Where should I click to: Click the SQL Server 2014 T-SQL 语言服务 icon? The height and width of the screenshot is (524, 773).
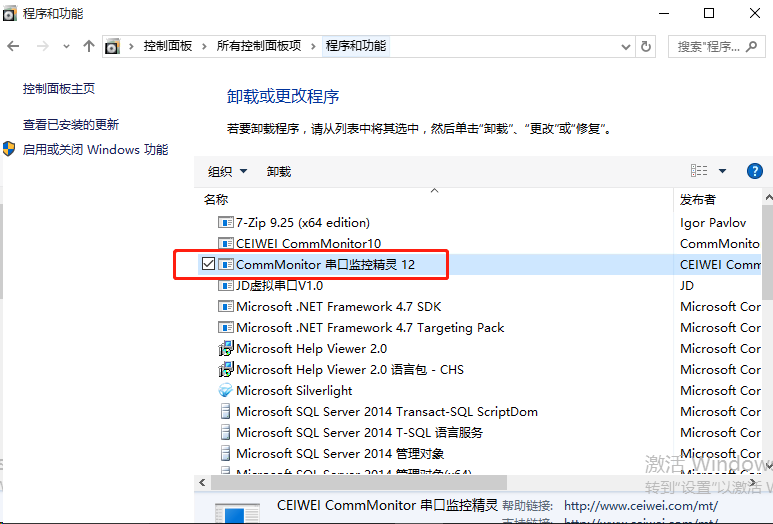tap(225, 432)
